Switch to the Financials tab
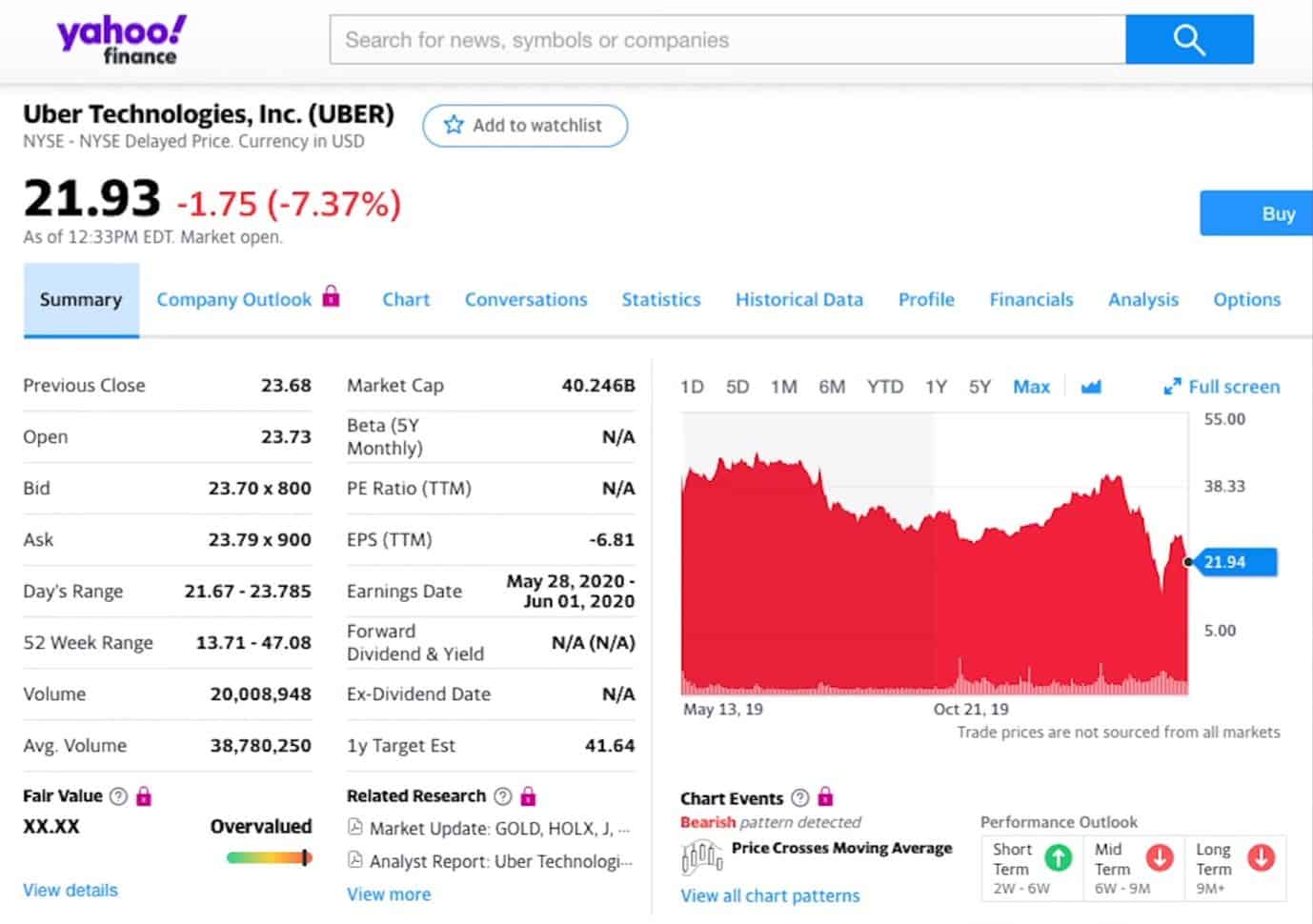 point(1031,299)
